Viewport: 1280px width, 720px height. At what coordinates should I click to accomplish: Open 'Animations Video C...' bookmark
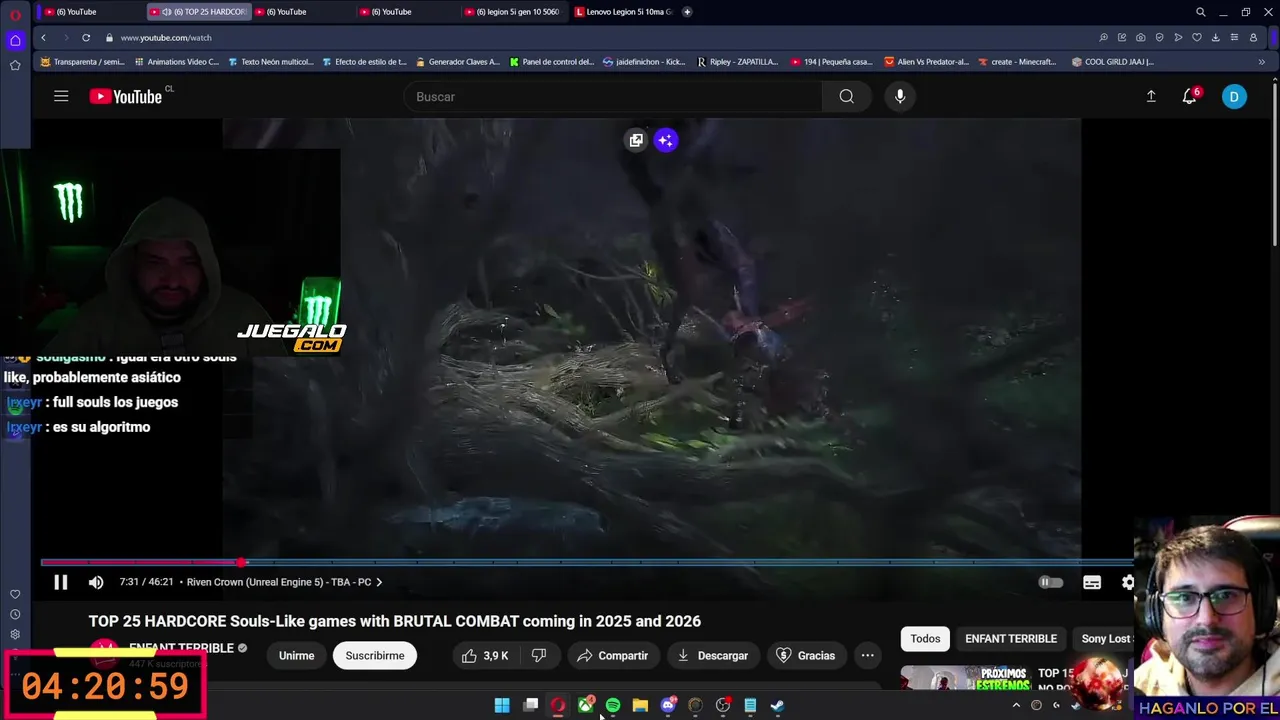click(x=176, y=61)
